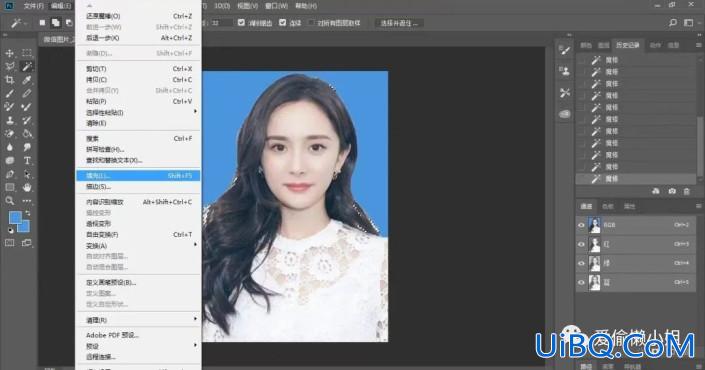The image size is (705, 370).
Task: Create new document from current state icon
Action: (x=656, y=191)
